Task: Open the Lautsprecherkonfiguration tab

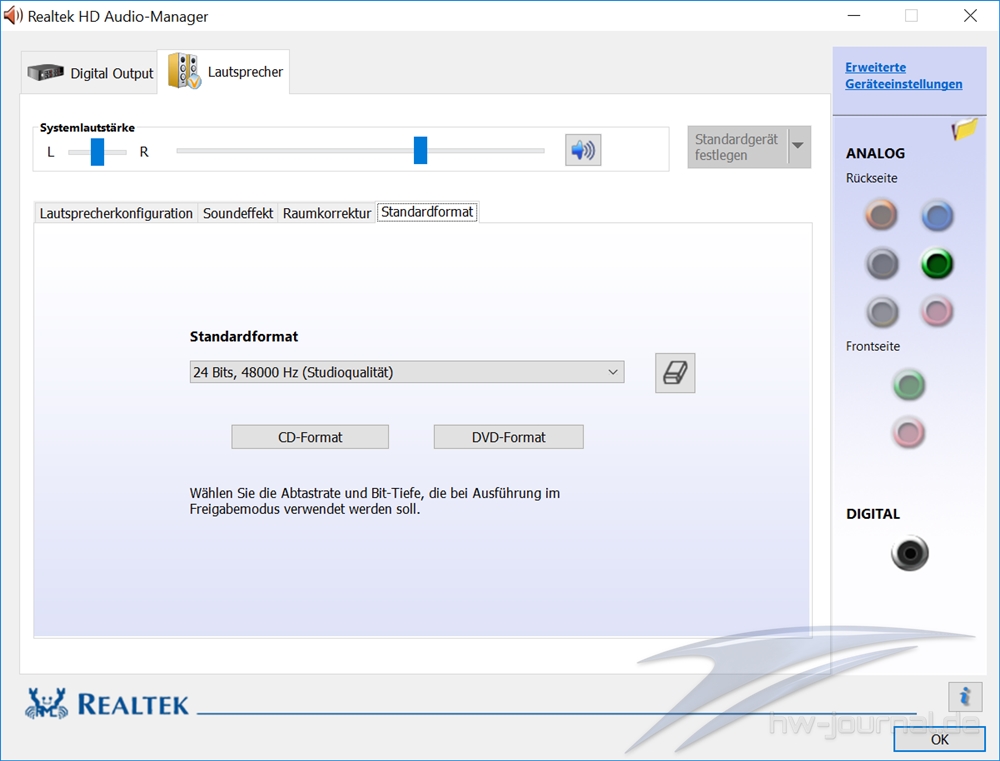Action: click(116, 213)
